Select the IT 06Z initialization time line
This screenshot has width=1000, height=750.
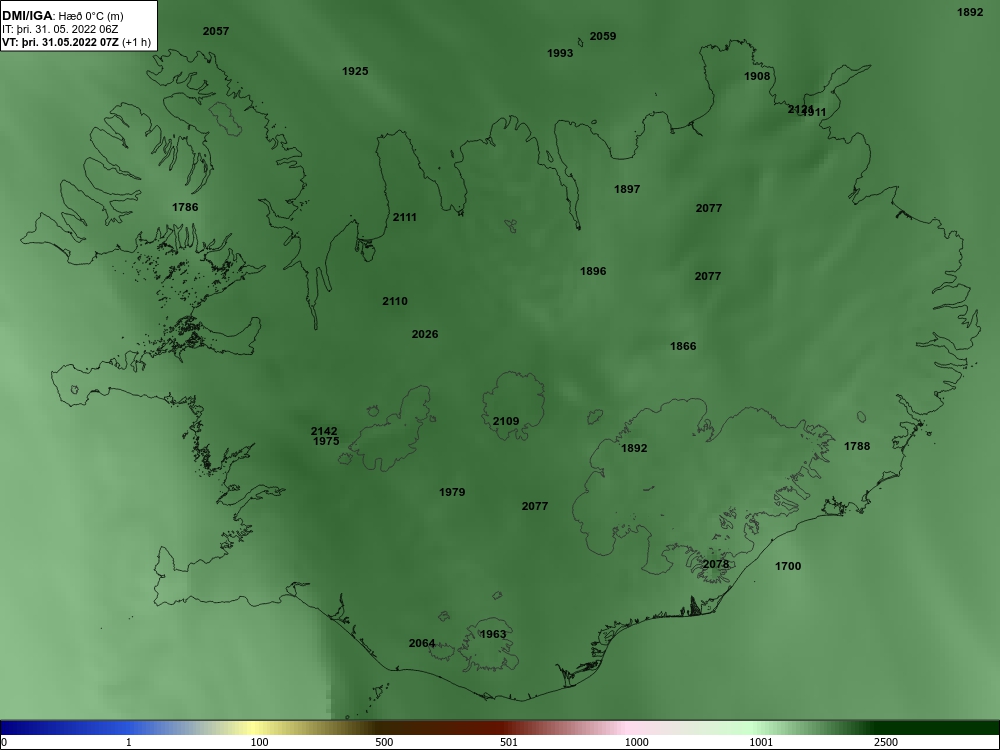click(60, 29)
